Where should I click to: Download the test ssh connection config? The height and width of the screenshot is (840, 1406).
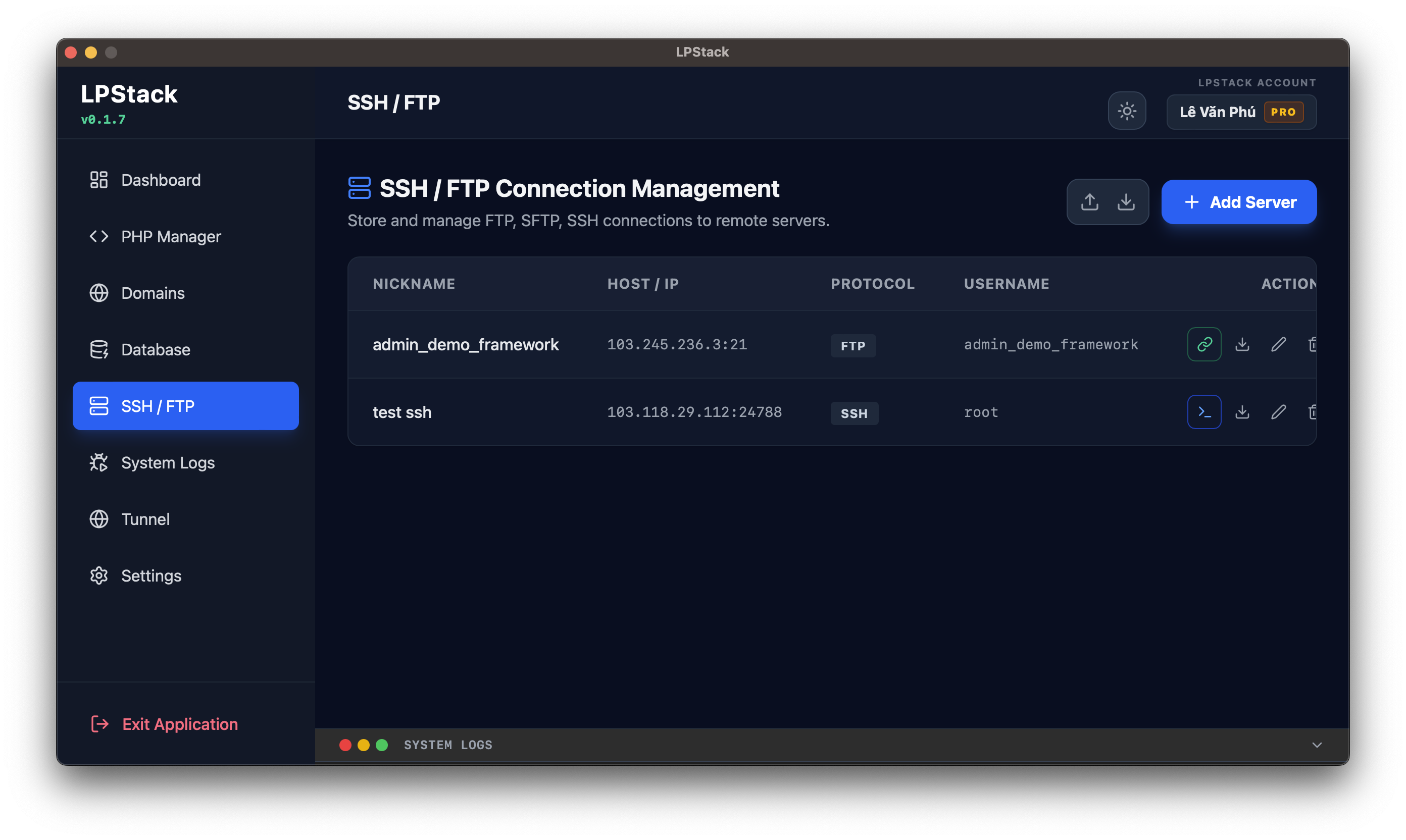tap(1242, 411)
